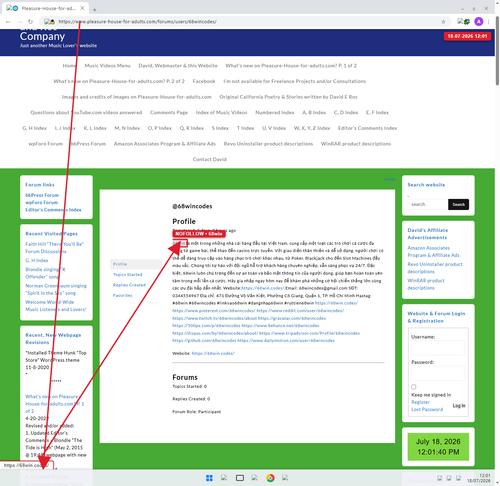This screenshot has width=500, height=486.
Task: Bookmark page with star icon
Action: click(443, 22)
